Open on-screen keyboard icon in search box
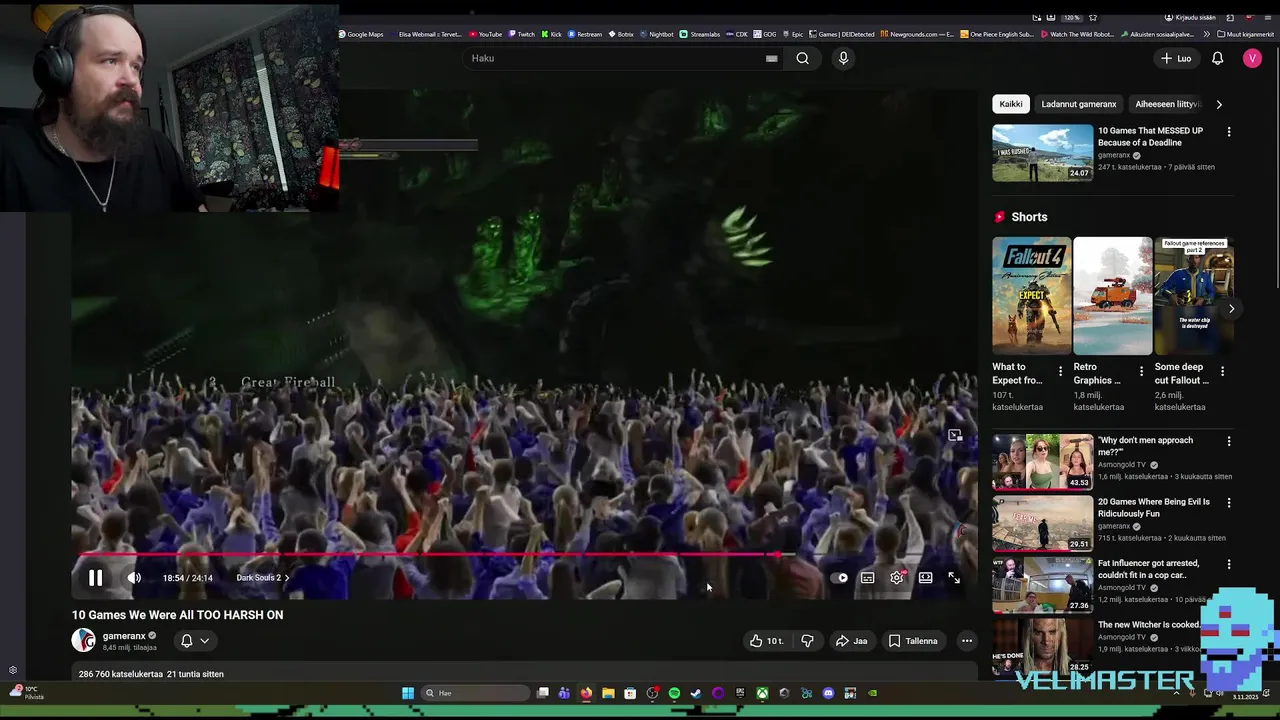This screenshot has width=1280, height=720. coord(771,58)
